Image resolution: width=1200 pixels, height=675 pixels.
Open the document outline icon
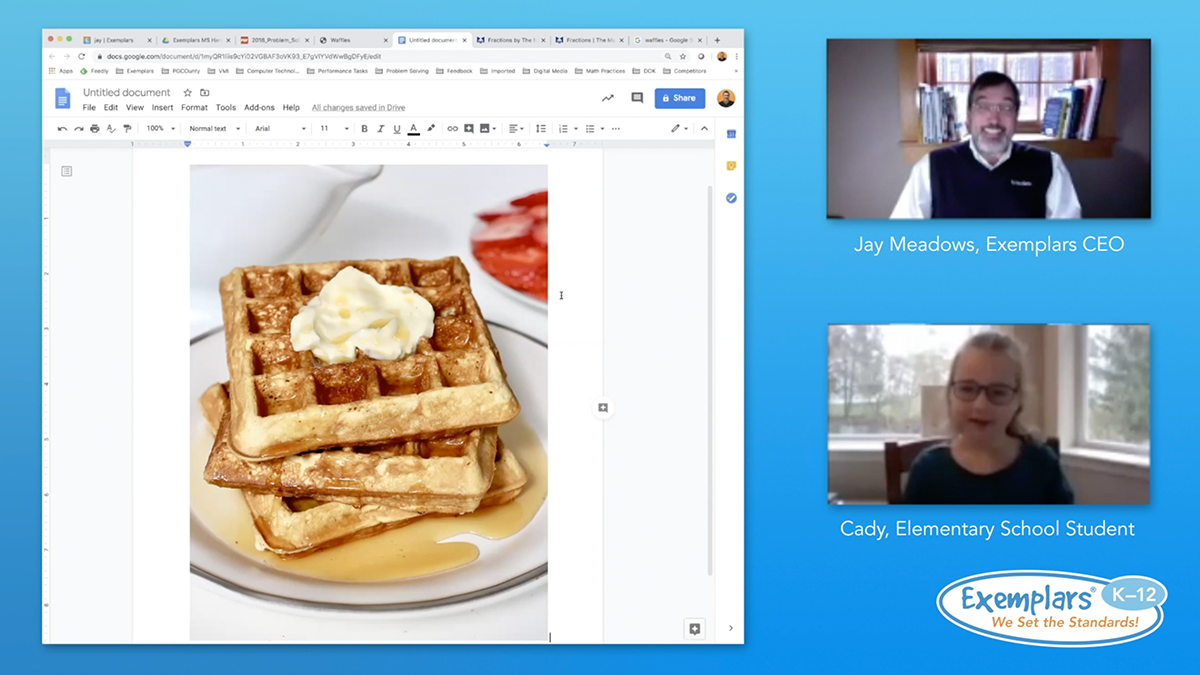[x=67, y=172]
